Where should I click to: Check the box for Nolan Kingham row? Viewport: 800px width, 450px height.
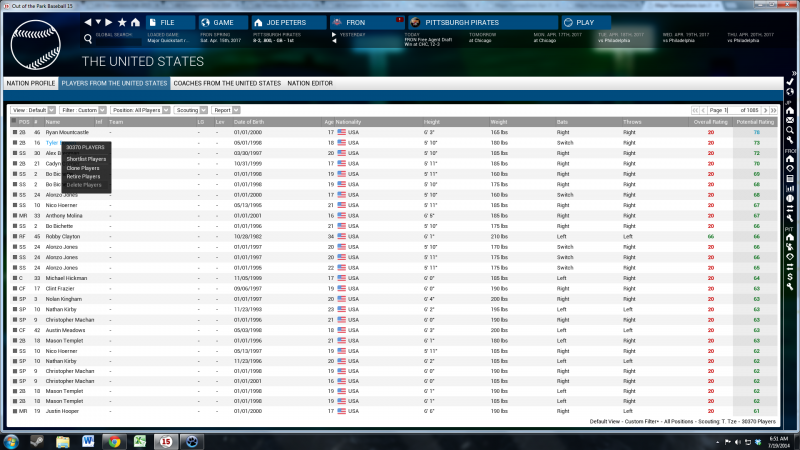(x=15, y=299)
